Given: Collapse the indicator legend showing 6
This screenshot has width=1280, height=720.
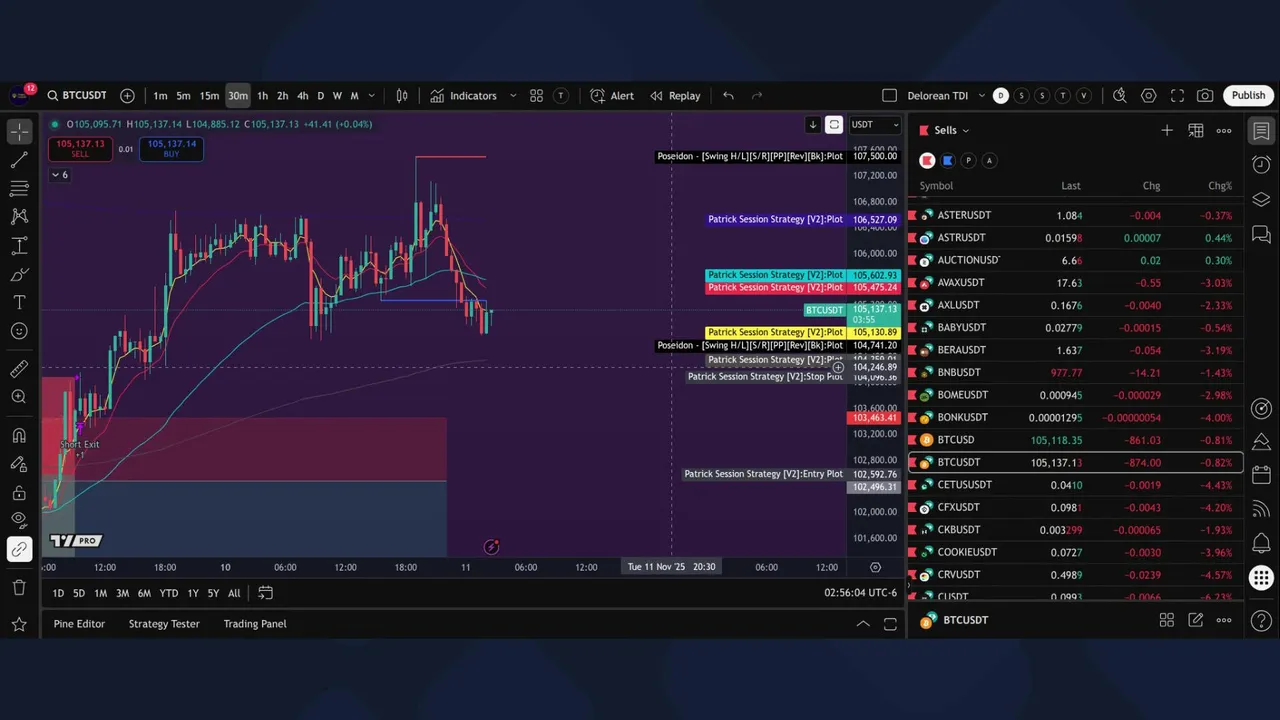Looking at the screenshot, I should pyautogui.click(x=60, y=175).
